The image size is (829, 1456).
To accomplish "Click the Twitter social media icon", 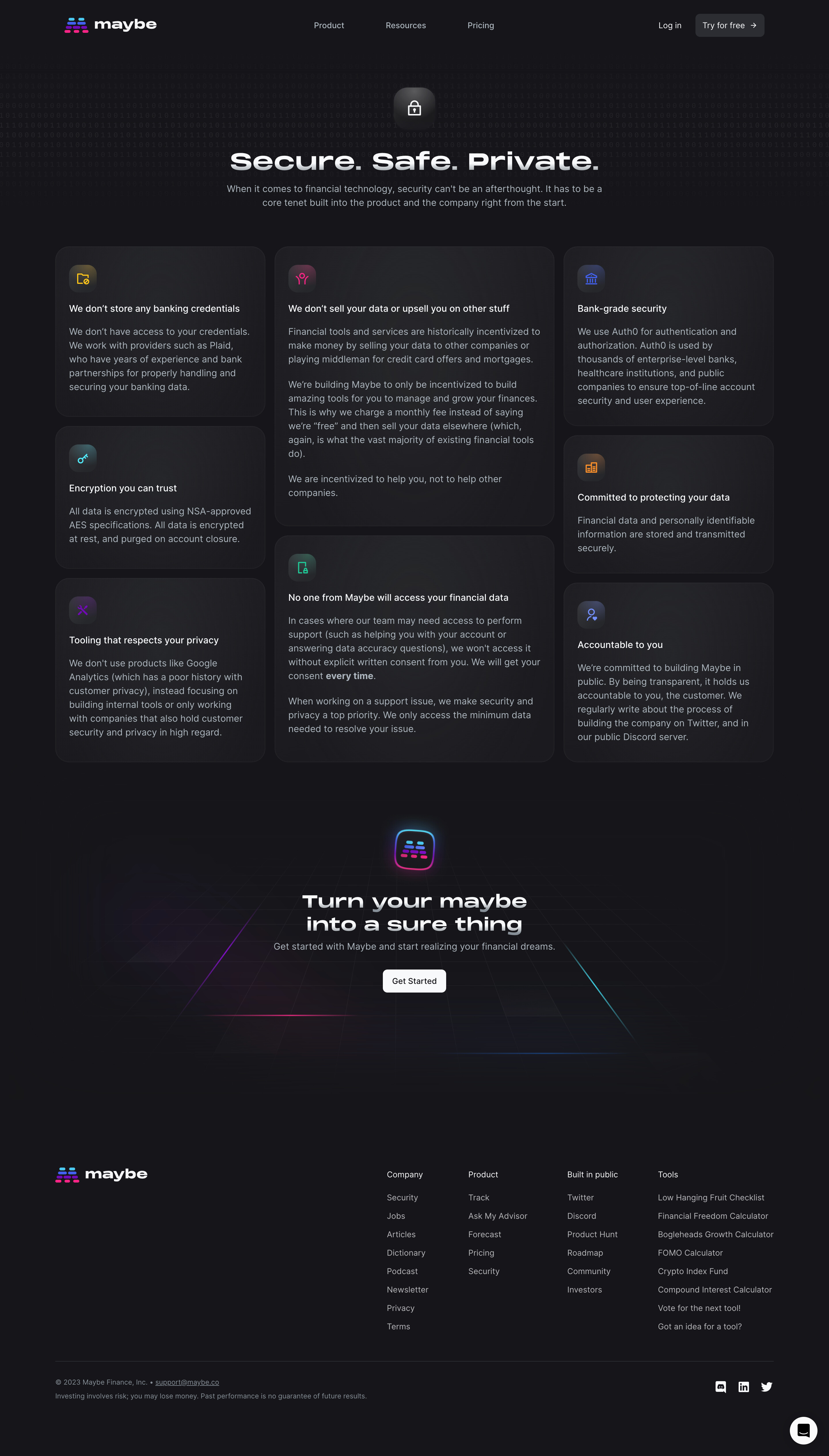I will (768, 1386).
